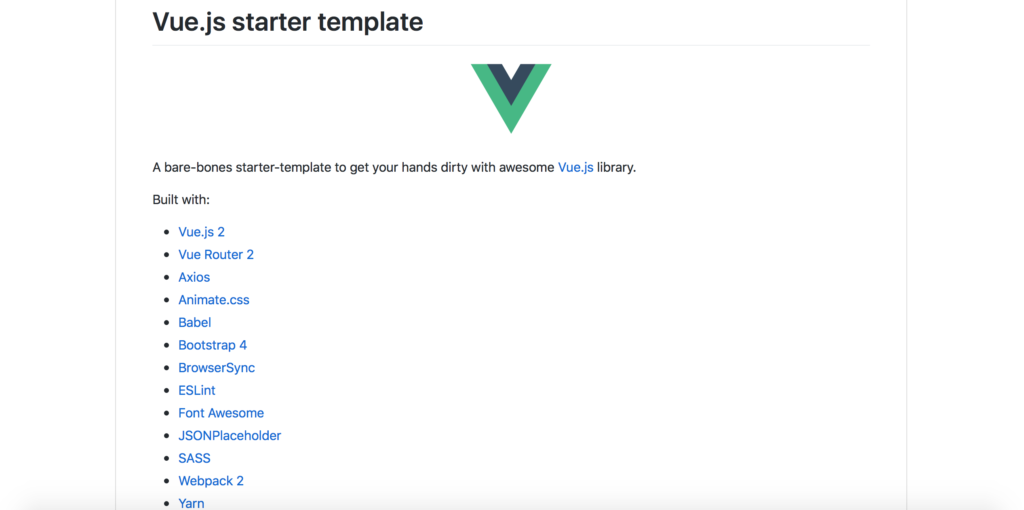Open the Bootstrap 4 link
The height and width of the screenshot is (510, 1024).
tap(213, 345)
